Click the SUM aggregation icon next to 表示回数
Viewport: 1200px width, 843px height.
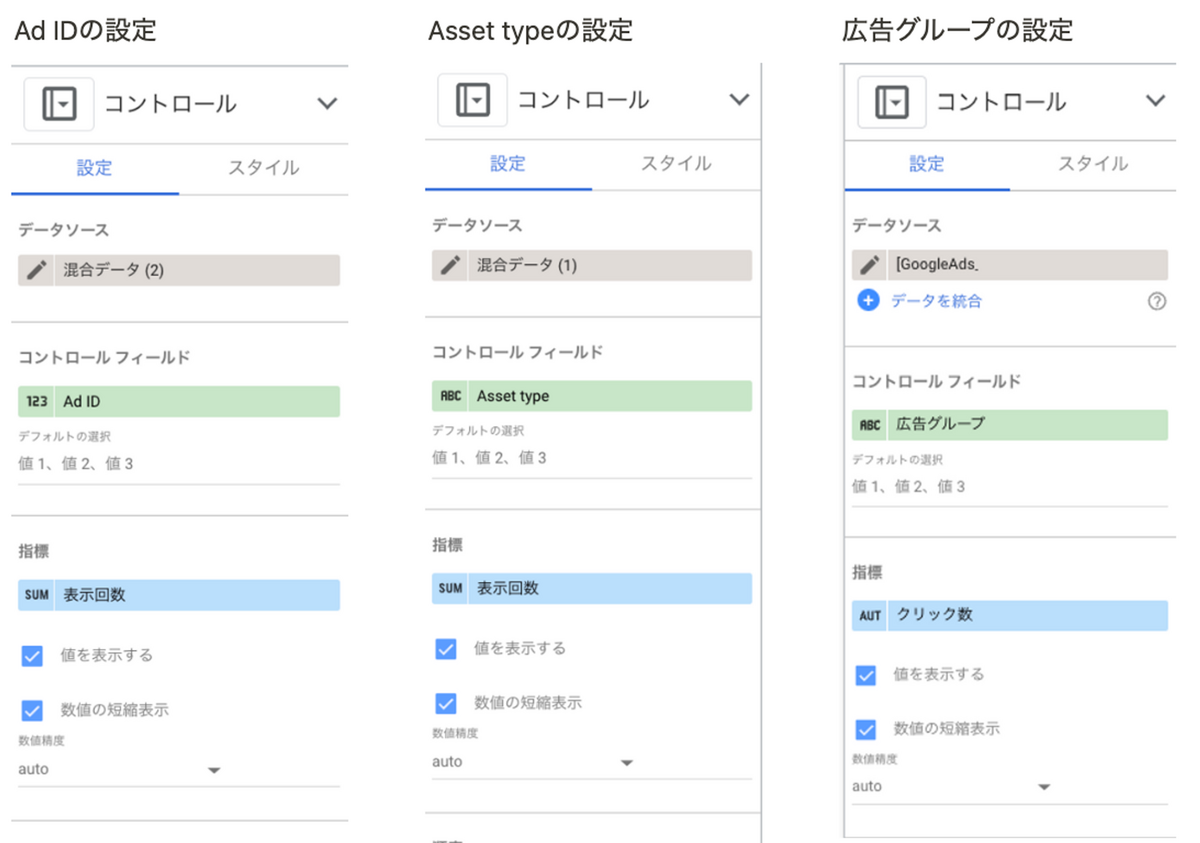point(36,594)
